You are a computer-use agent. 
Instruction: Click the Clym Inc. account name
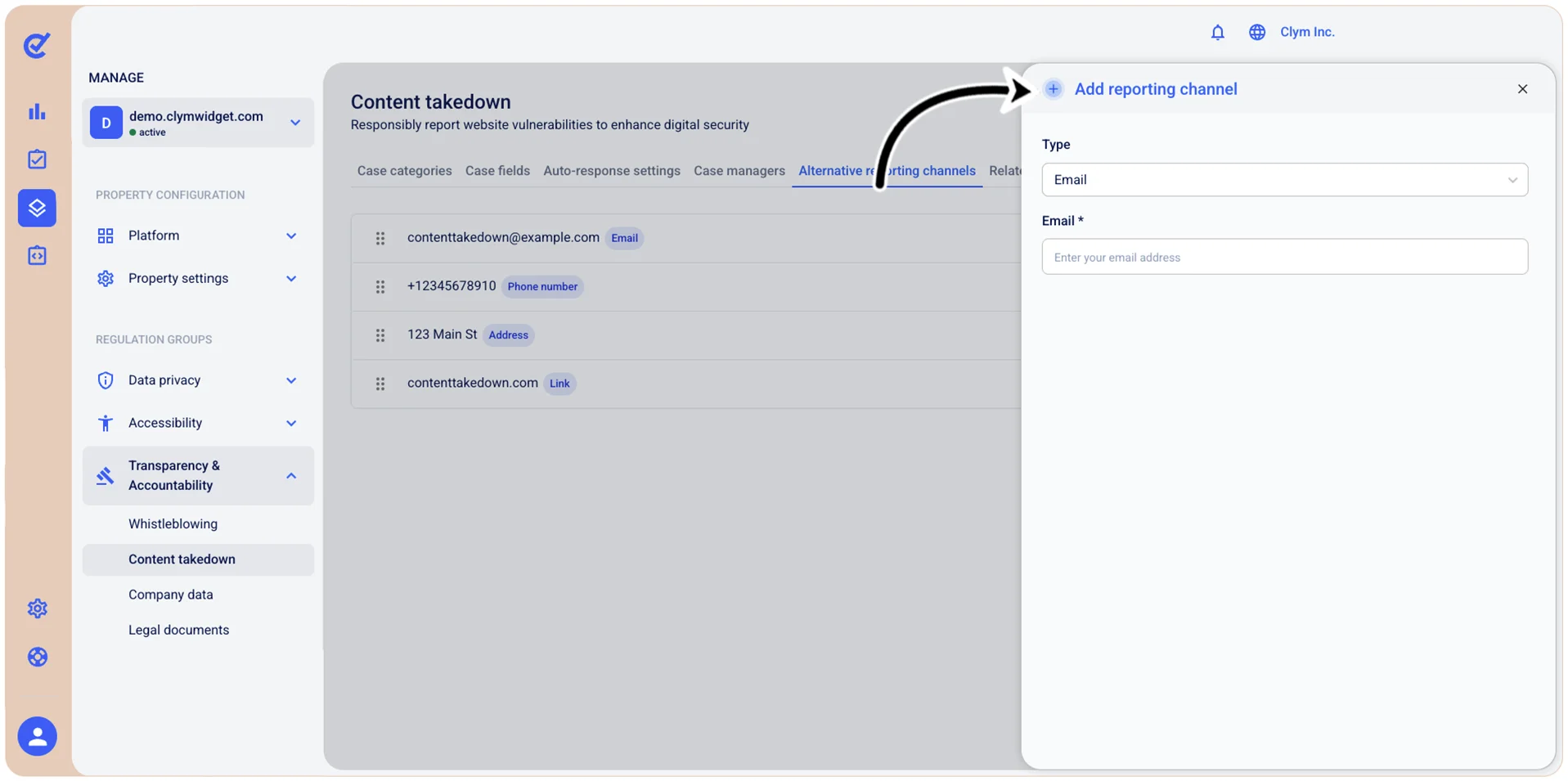1307,32
